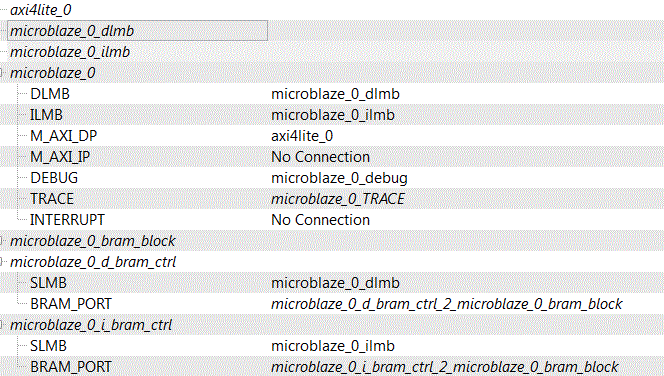
Task: Open the No Connection field for M_AXI_IP
Action: coord(320,157)
